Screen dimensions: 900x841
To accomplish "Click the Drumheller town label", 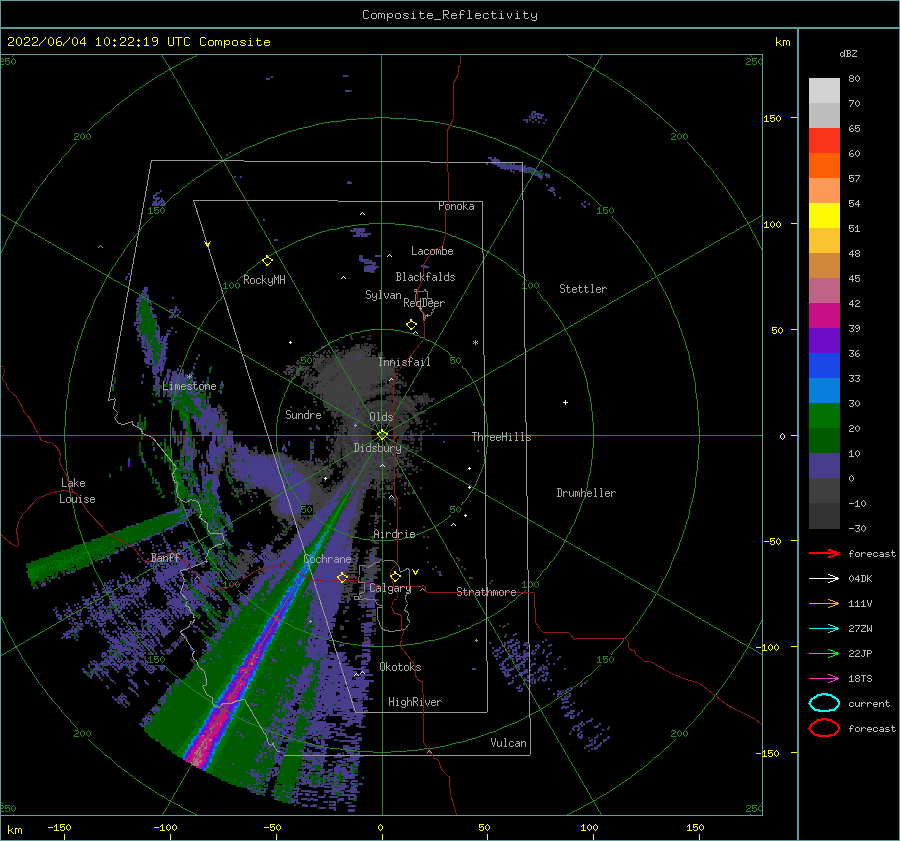I will [586, 493].
